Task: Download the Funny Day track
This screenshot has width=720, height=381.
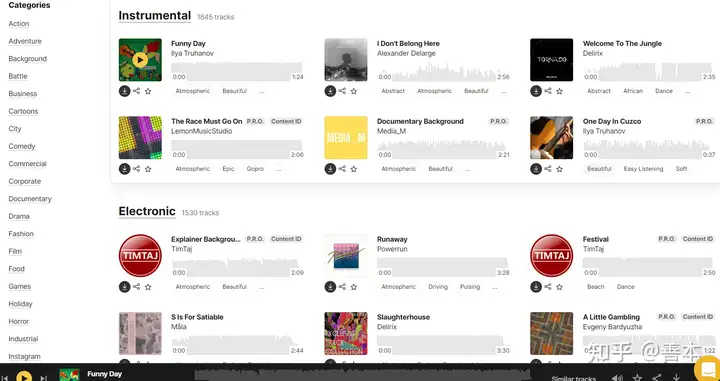Action: click(x=124, y=91)
